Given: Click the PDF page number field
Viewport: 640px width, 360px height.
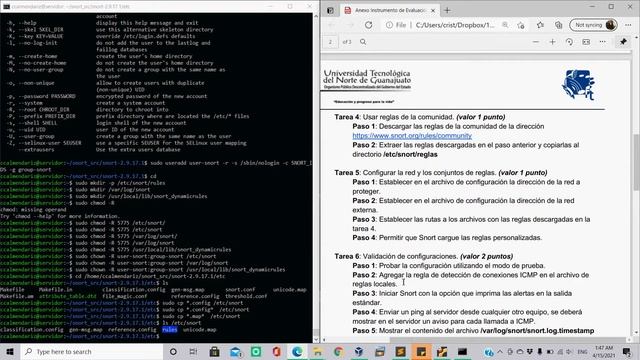Looking at the screenshot, I should coord(330,42).
